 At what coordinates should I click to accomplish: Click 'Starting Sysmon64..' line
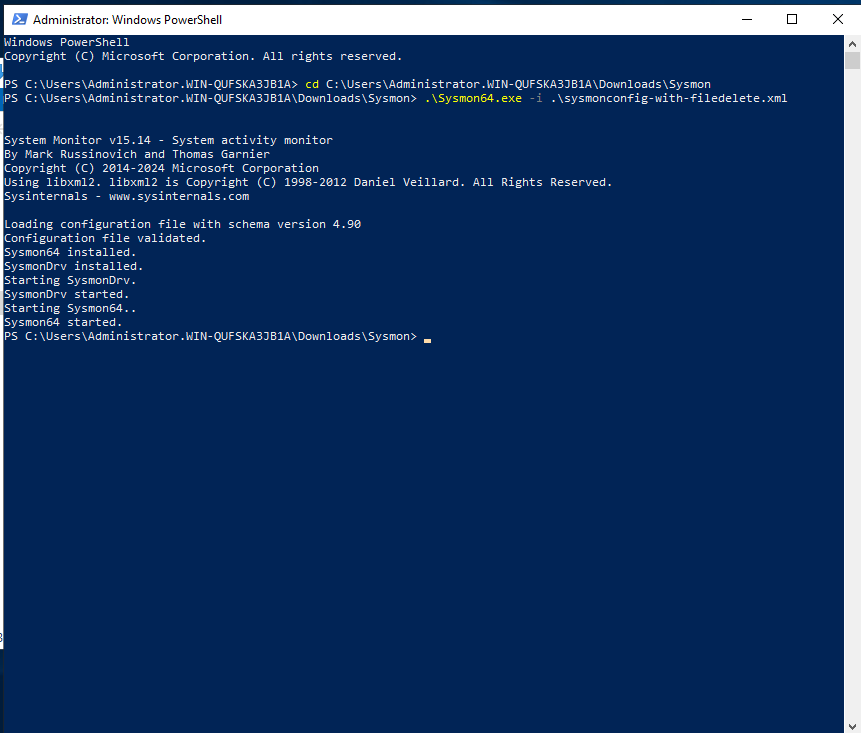70,308
